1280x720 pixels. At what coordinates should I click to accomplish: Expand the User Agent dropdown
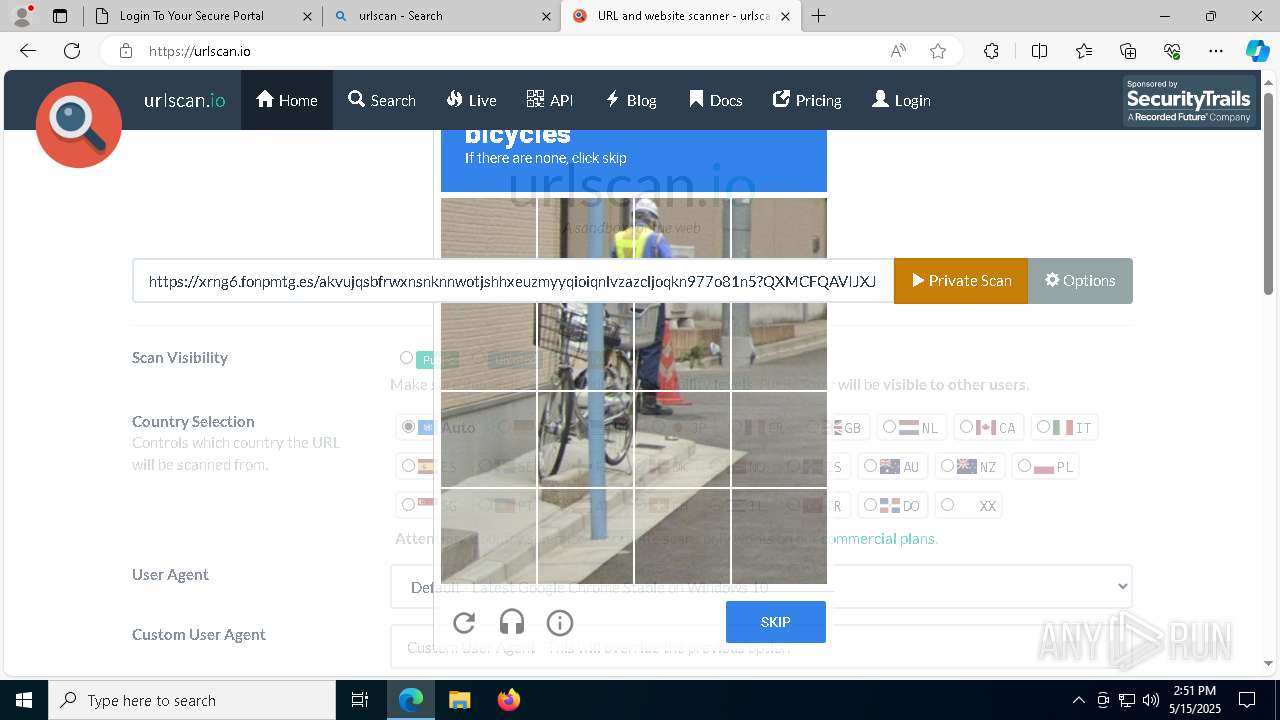point(761,587)
